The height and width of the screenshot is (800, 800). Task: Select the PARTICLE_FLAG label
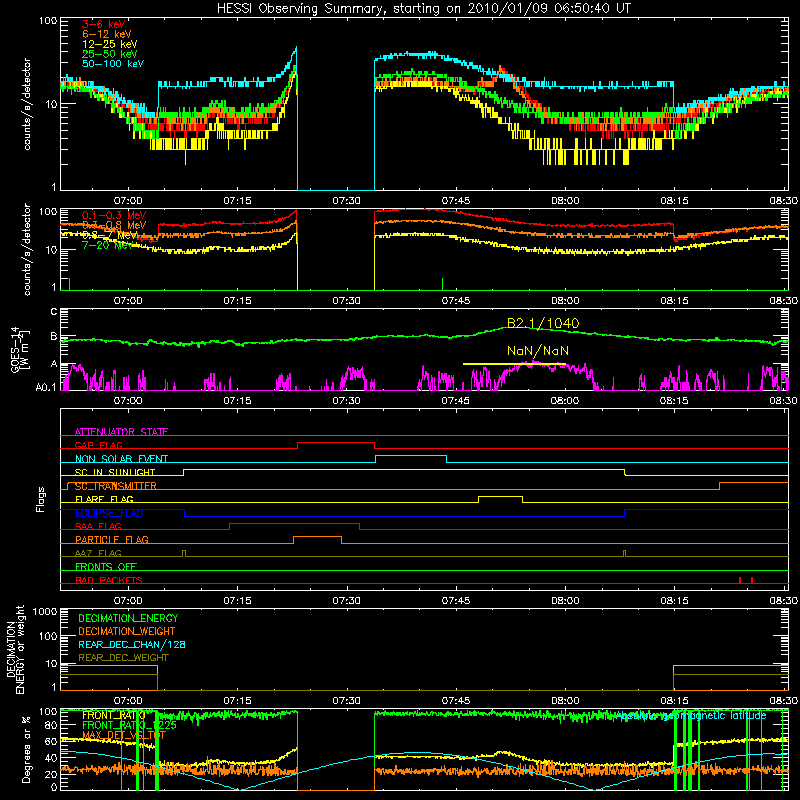click(112, 539)
